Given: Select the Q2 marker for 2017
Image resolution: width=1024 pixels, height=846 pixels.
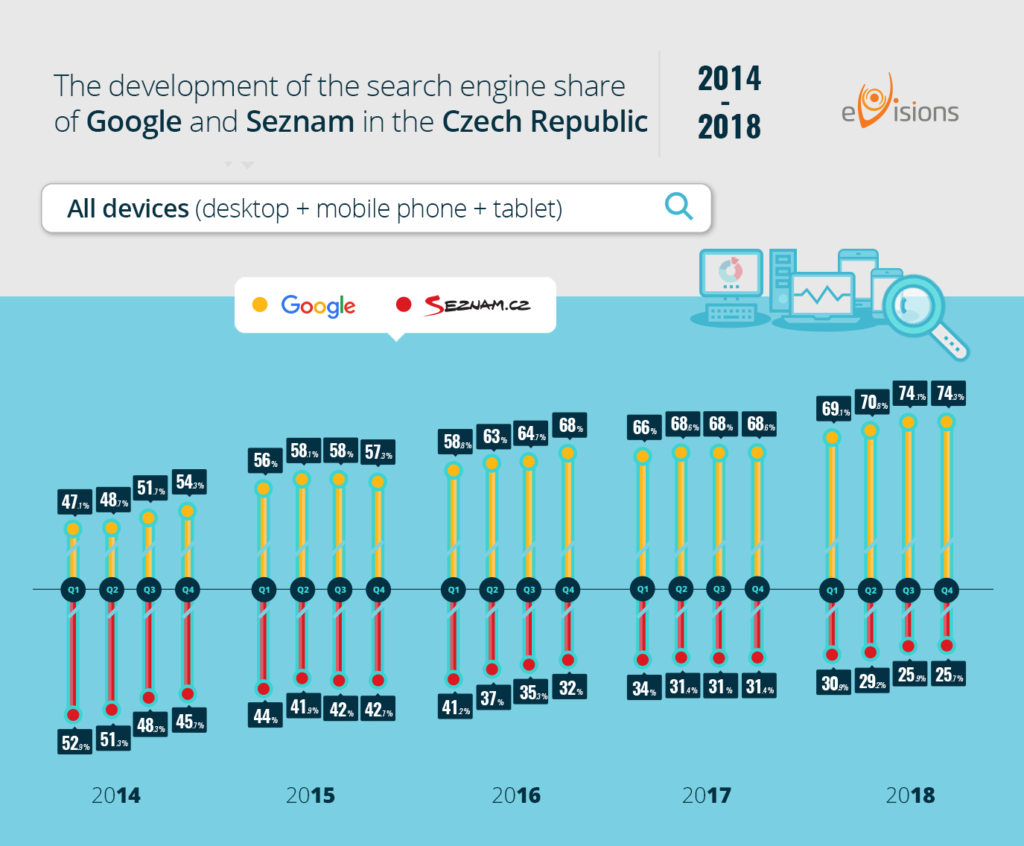Looking at the screenshot, I should click(681, 589).
